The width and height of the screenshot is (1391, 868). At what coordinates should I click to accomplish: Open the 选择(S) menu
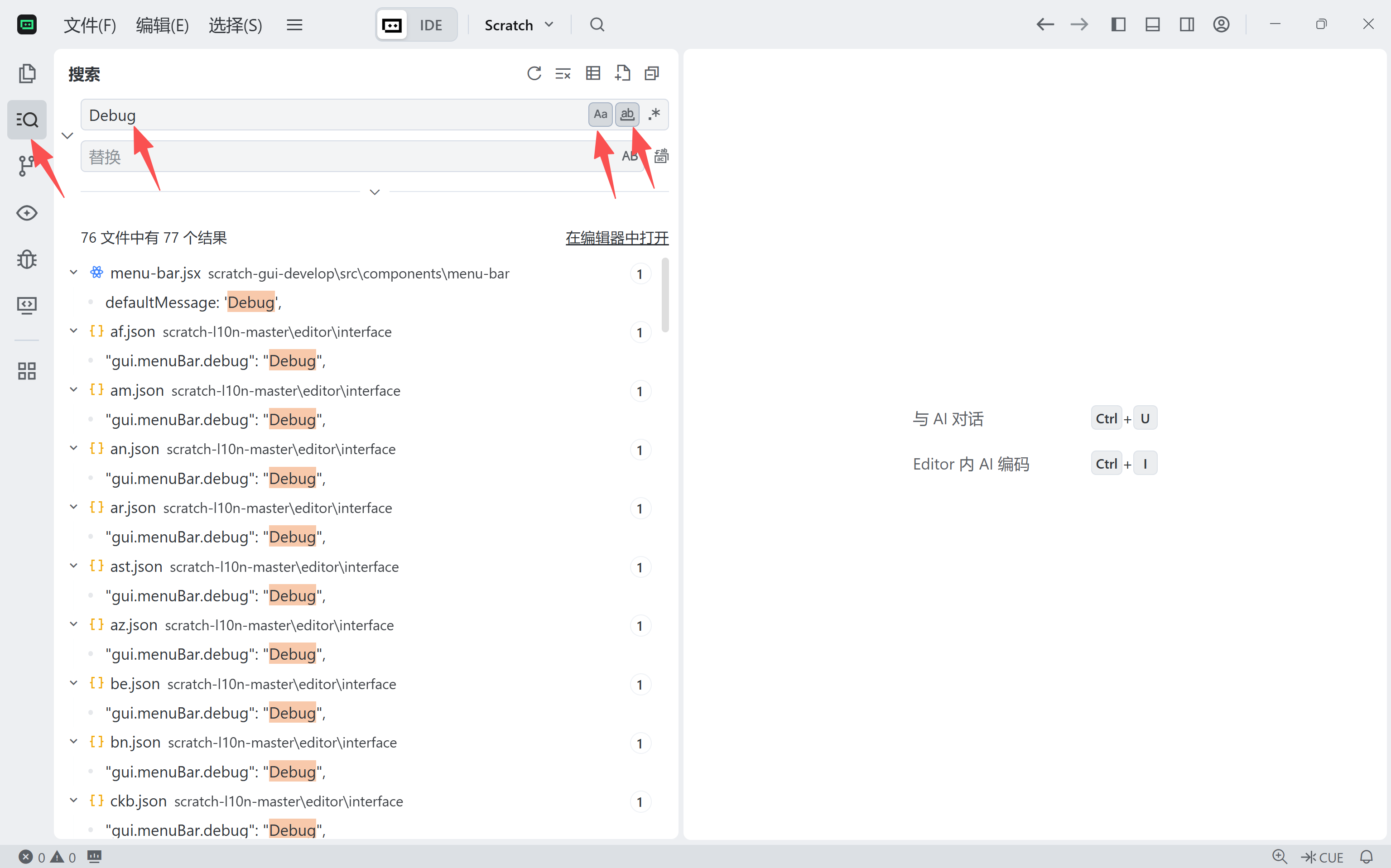235,25
